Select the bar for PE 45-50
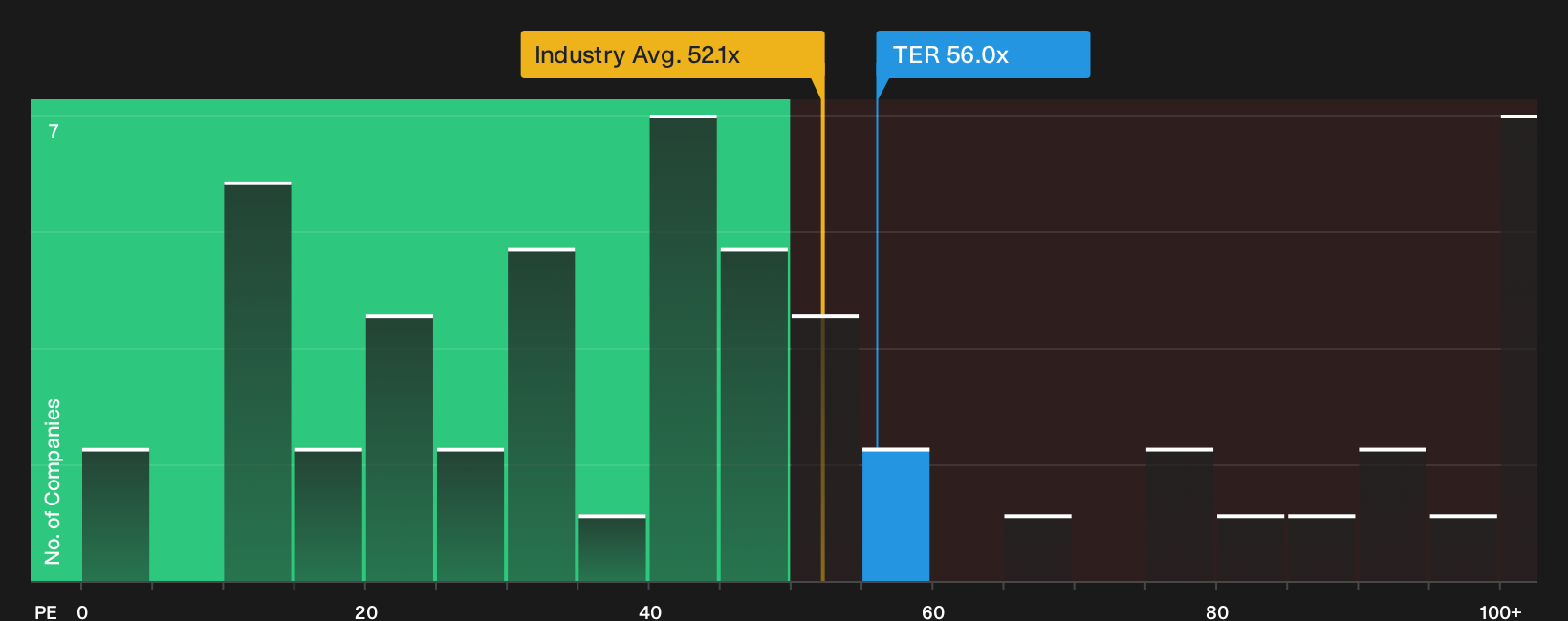Viewport: 1568px width, 621px height. click(754, 416)
